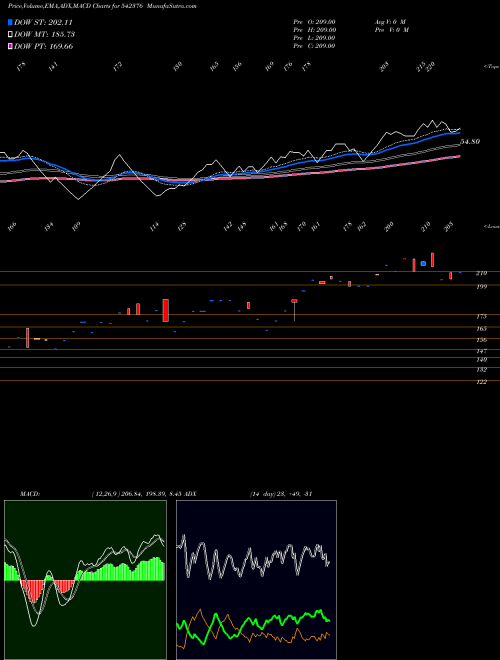Click the 'Pre V: 0 M' volume text
Viewport: 500px width, 660px height.
(x=393, y=30)
